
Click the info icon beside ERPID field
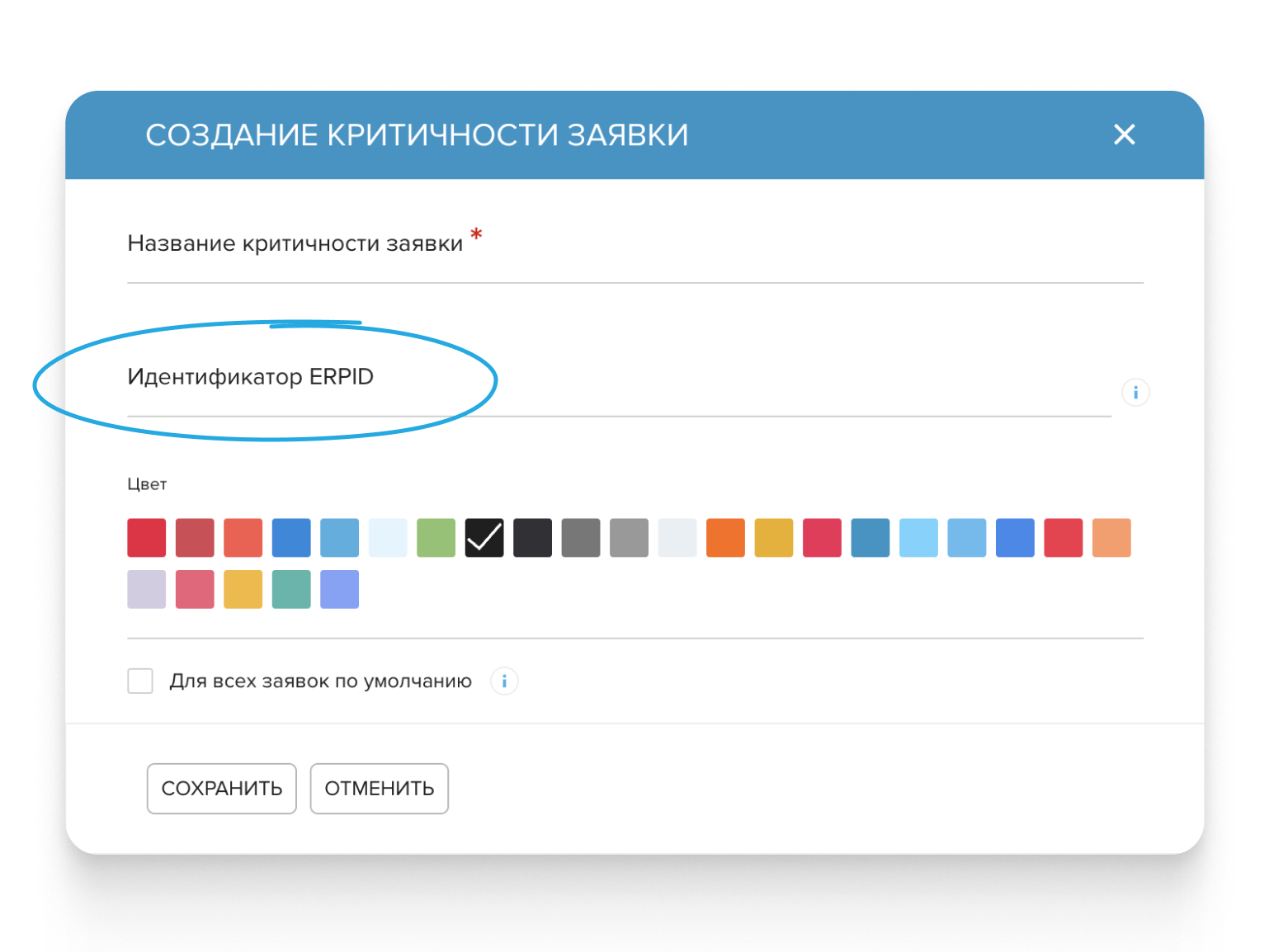point(1135,393)
